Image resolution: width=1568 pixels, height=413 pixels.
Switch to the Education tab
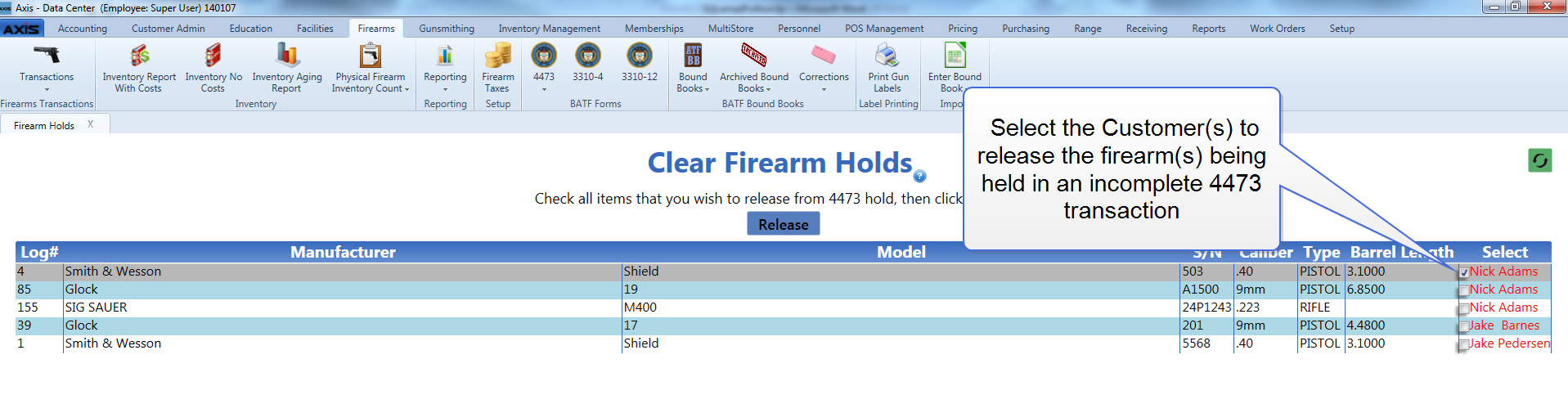tap(251, 29)
